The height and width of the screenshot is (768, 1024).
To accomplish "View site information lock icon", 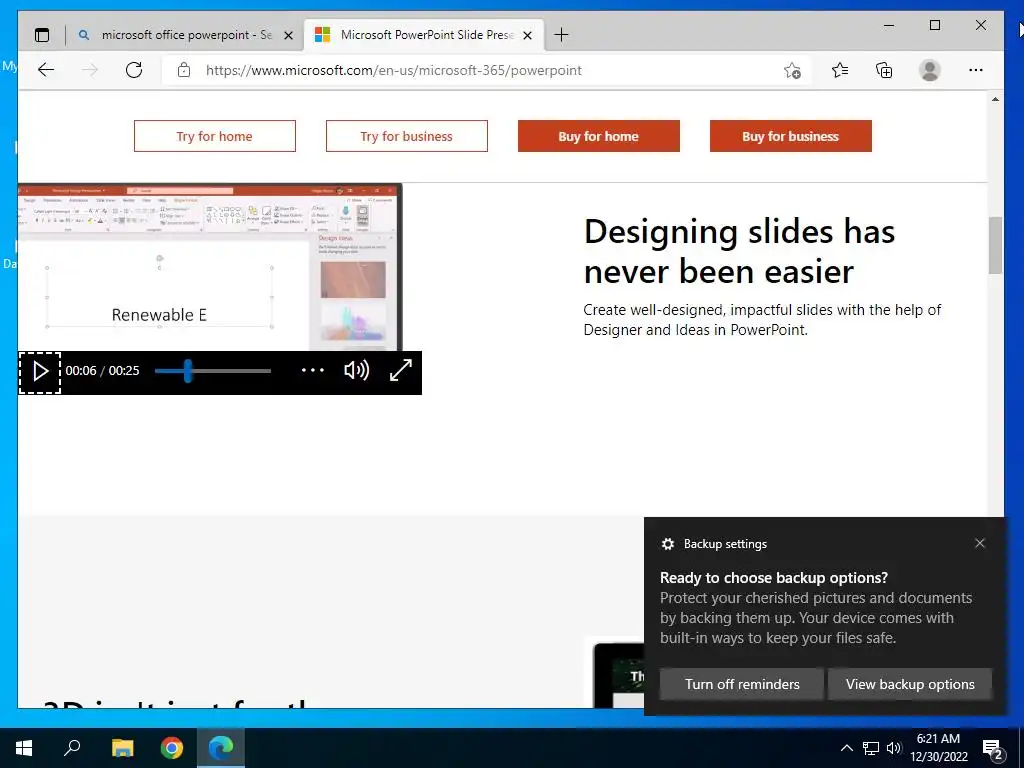I will pos(184,70).
